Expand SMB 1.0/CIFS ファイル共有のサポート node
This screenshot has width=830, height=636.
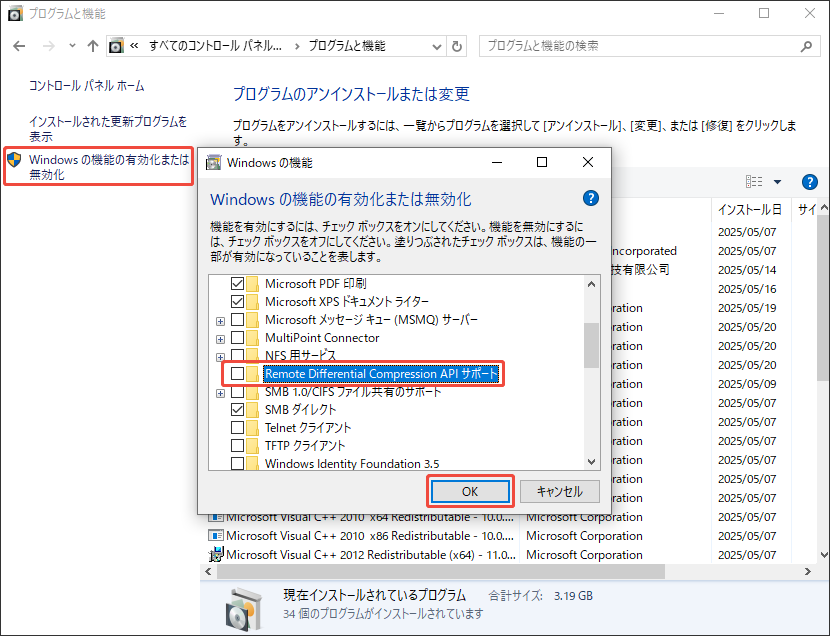[x=220, y=393]
